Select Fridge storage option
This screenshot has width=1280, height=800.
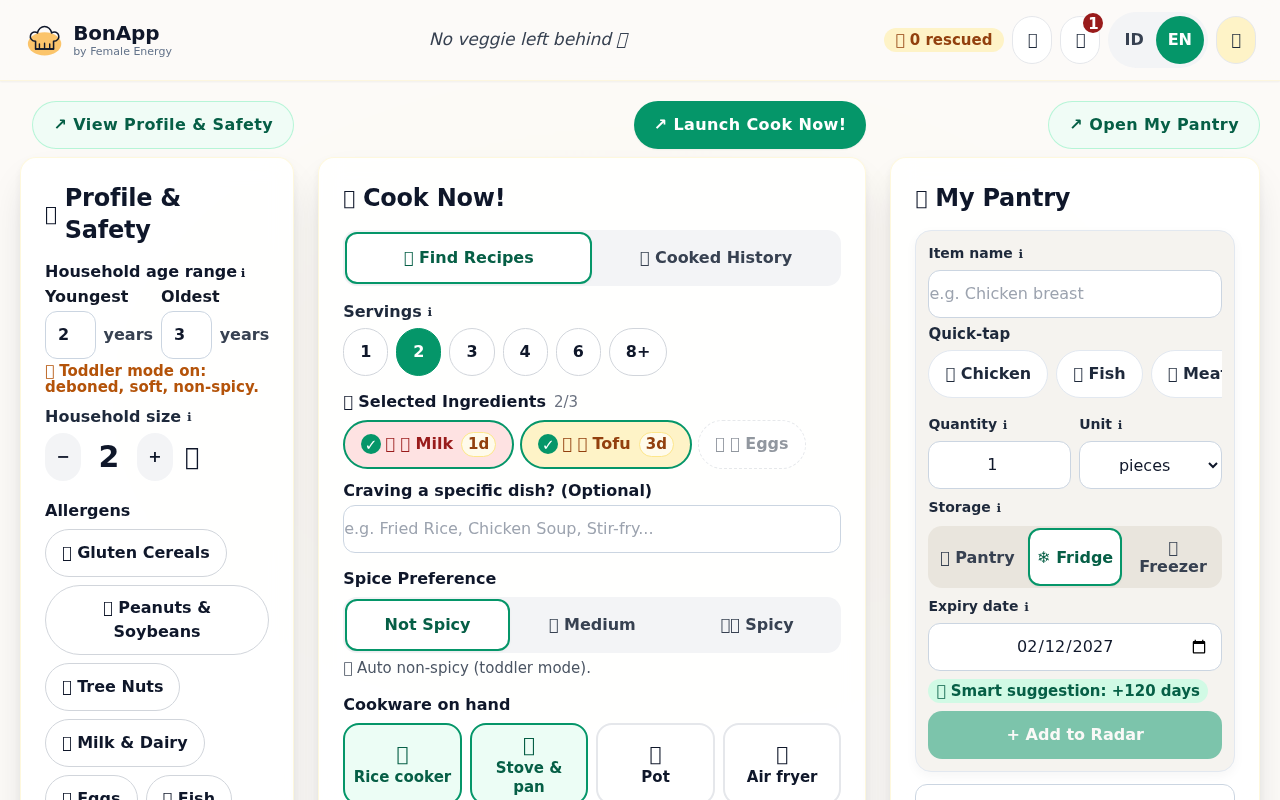click(x=1075, y=557)
